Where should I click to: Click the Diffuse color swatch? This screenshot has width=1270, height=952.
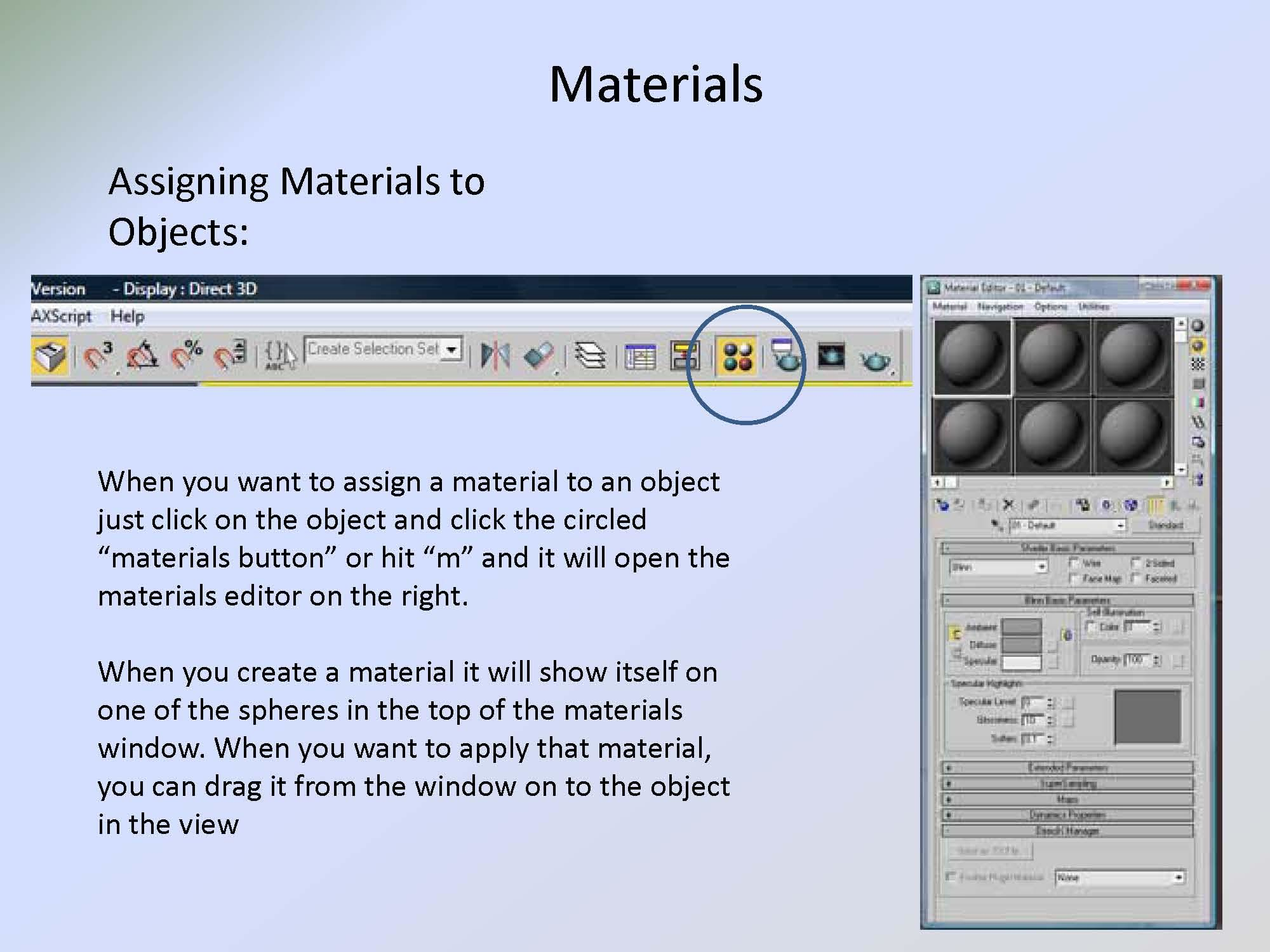click(1021, 645)
